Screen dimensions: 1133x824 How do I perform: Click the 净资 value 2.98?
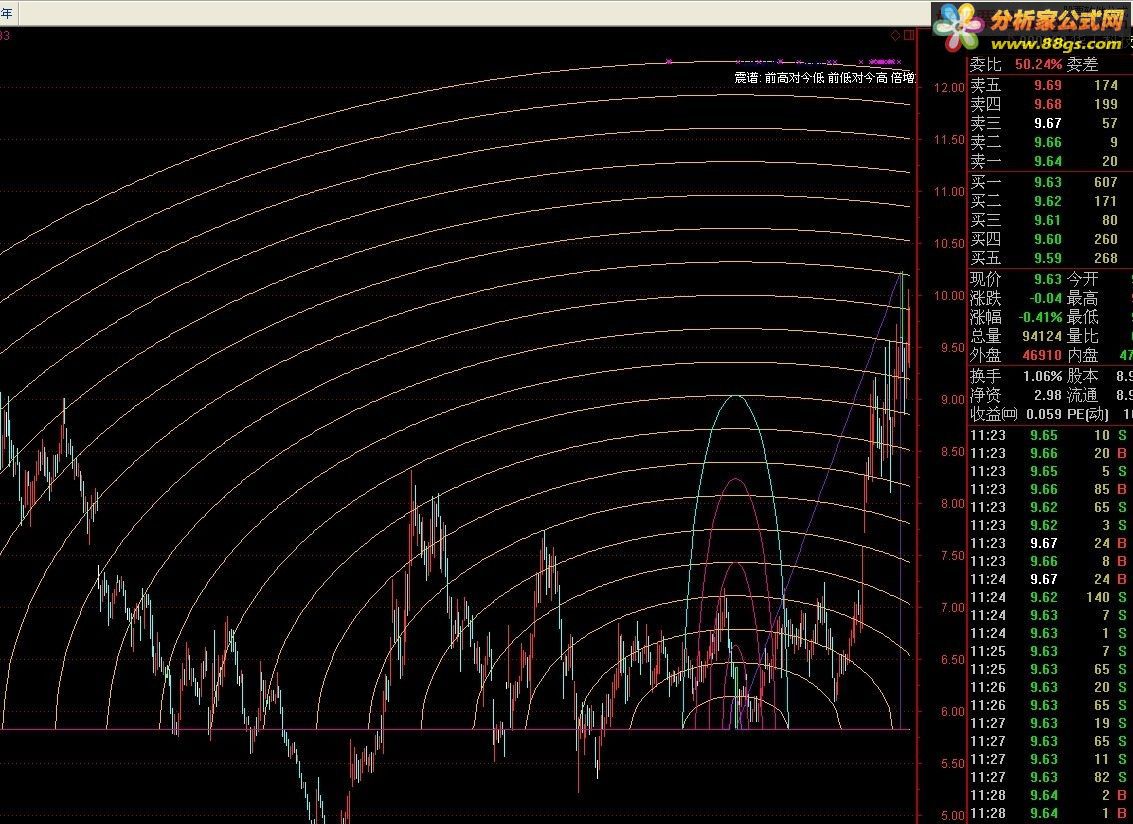click(x=1048, y=395)
